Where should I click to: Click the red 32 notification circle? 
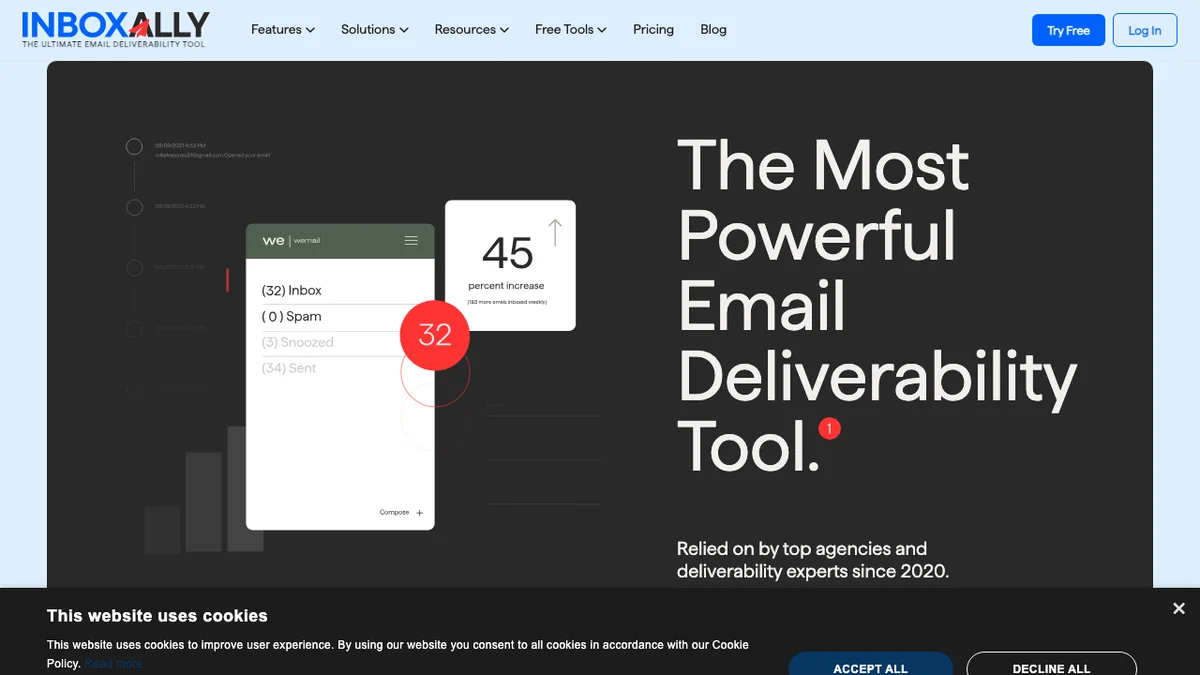(x=435, y=334)
